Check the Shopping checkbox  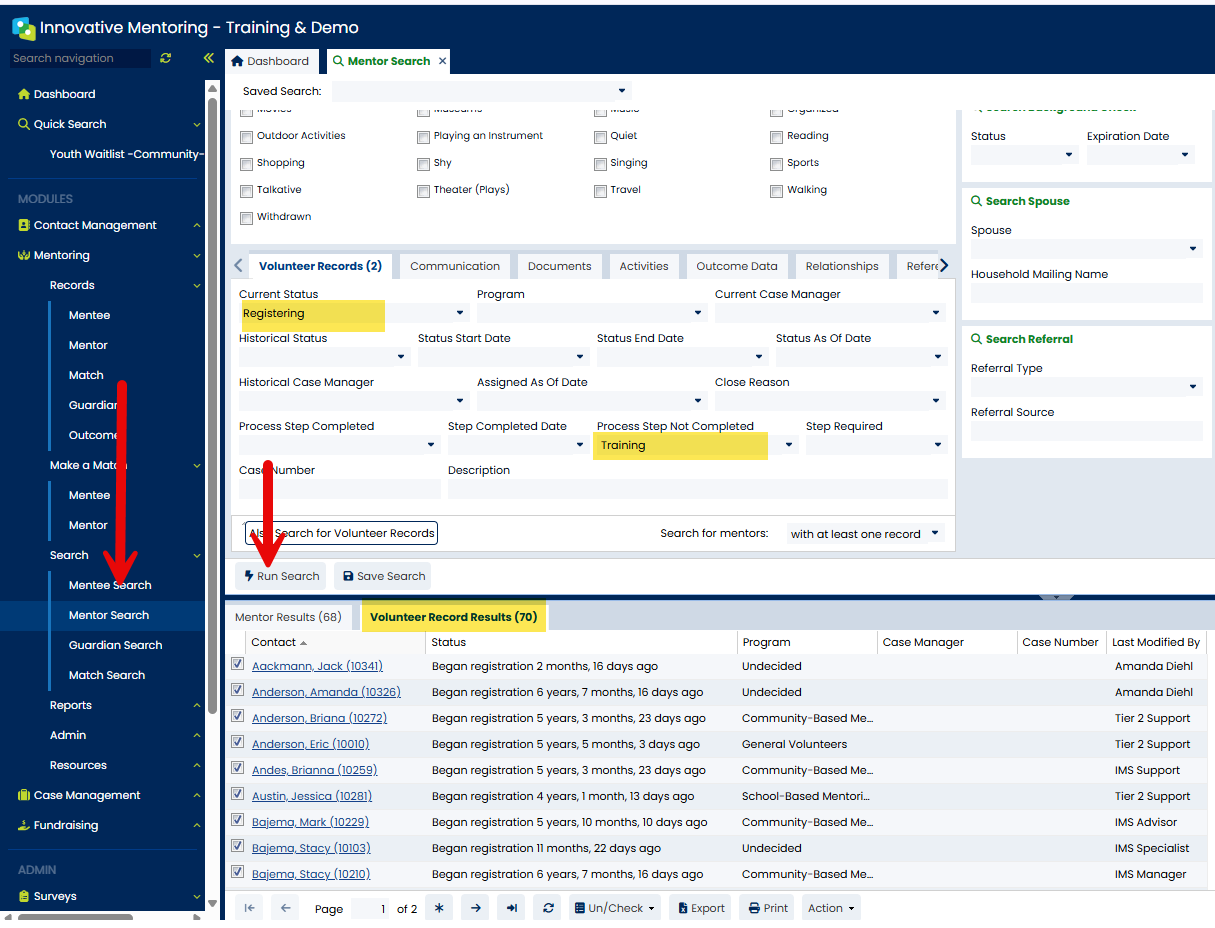click(247, 164)
